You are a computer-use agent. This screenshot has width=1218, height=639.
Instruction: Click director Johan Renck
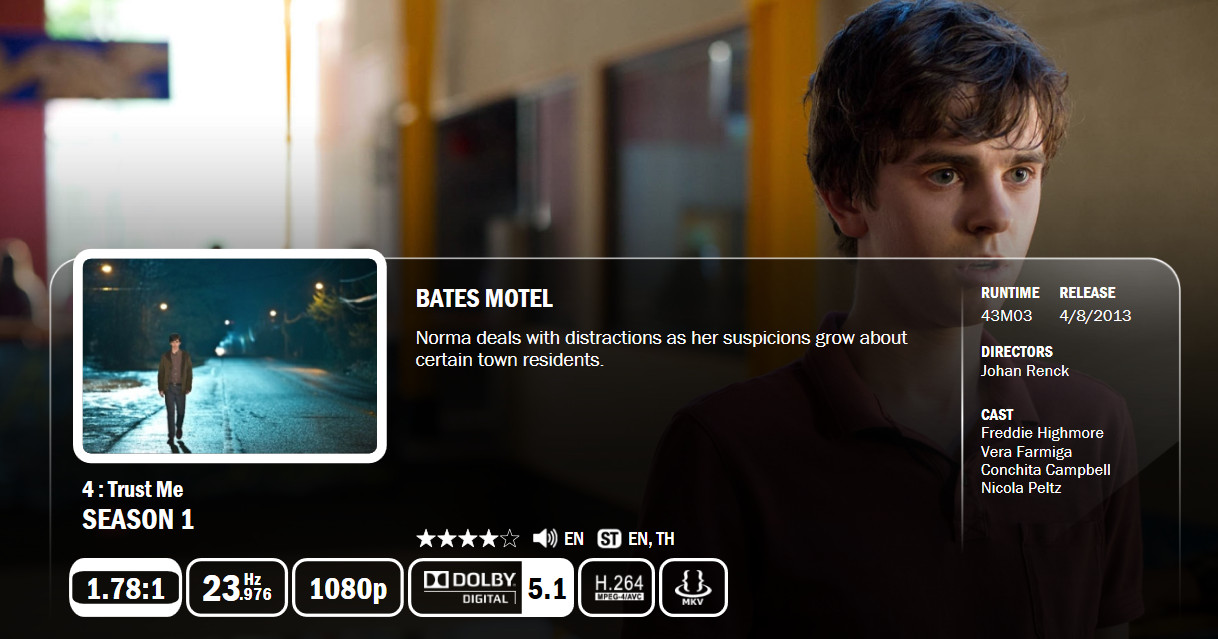point(1025,371)
